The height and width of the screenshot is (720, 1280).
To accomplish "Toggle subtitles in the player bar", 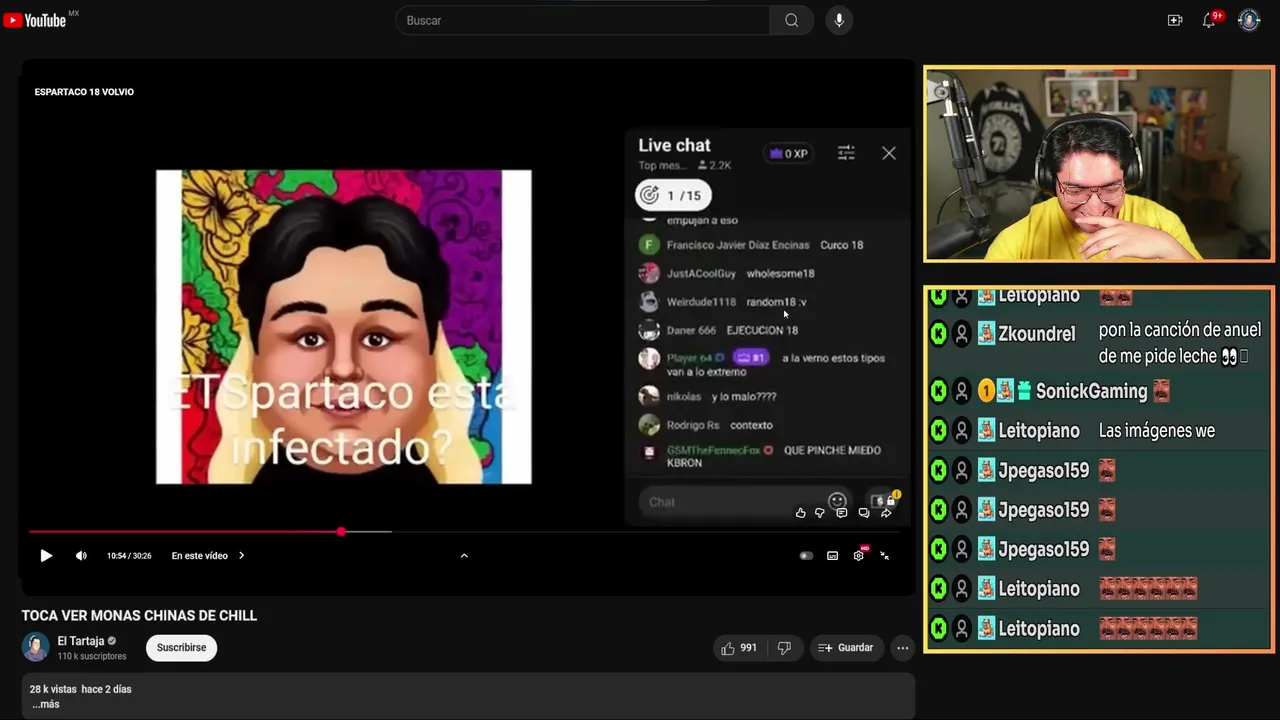I will tap(832, 556).
